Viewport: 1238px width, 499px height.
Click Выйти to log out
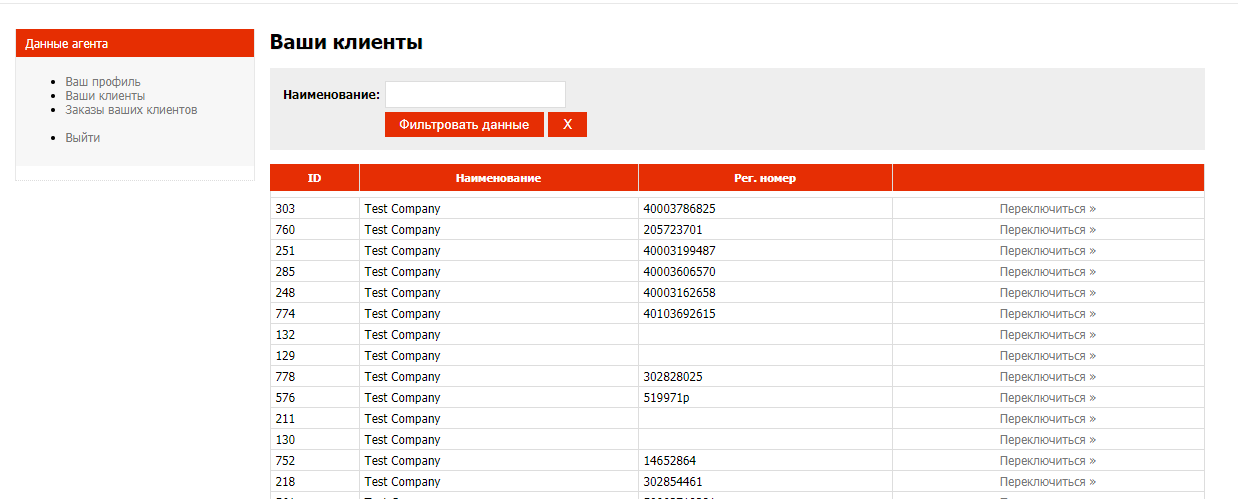tap(83, 138)
